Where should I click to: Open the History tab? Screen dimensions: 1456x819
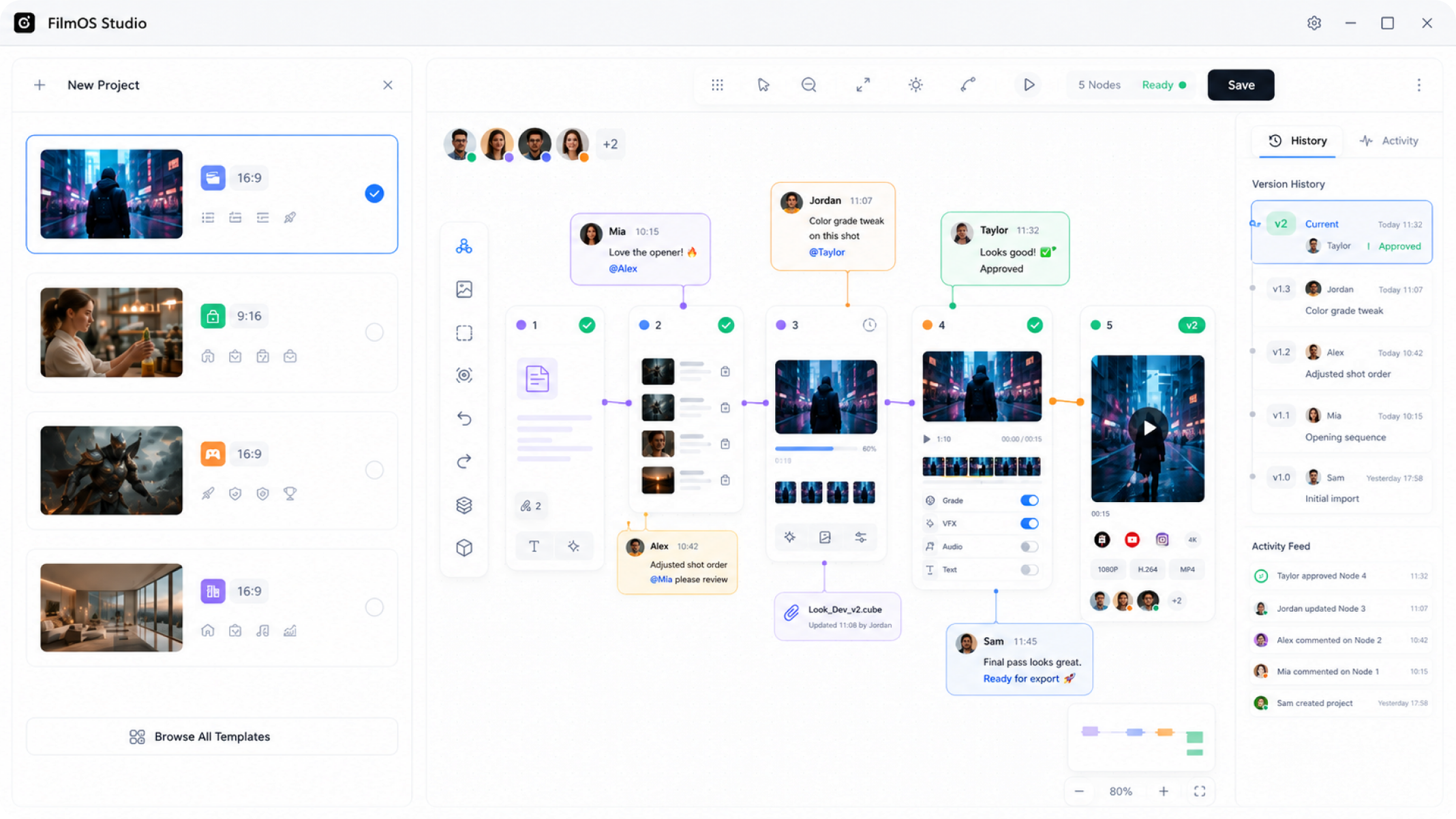coord(1297,140)
